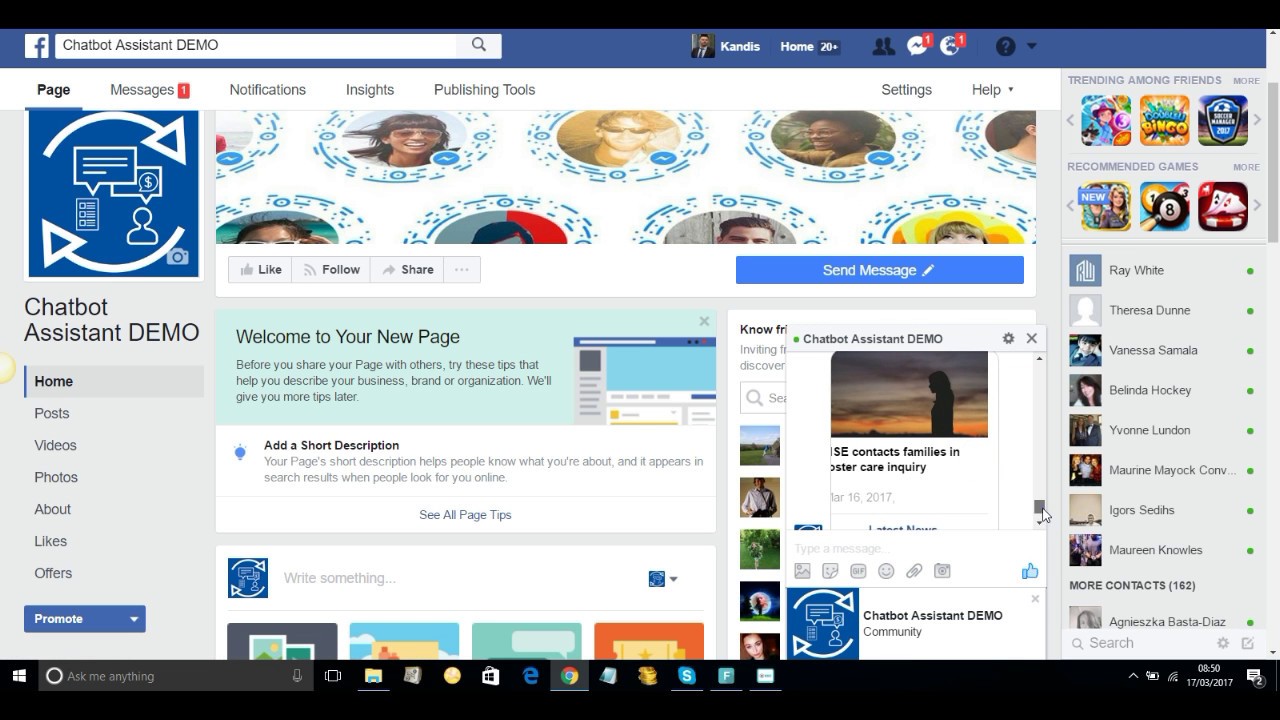The width and height of the screenshot is (1280, 720).
Task: Open page Settings
Action: [x=906, y=90]
